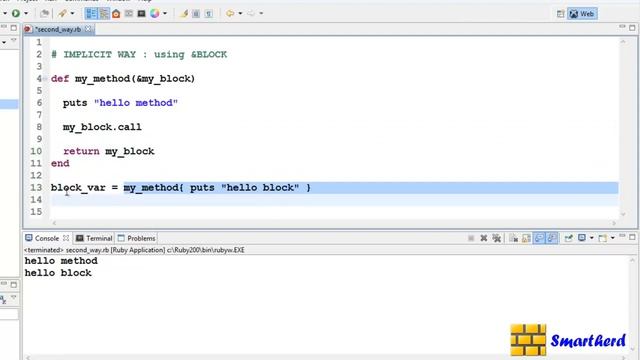Click the end keyword on line 11

60,163
